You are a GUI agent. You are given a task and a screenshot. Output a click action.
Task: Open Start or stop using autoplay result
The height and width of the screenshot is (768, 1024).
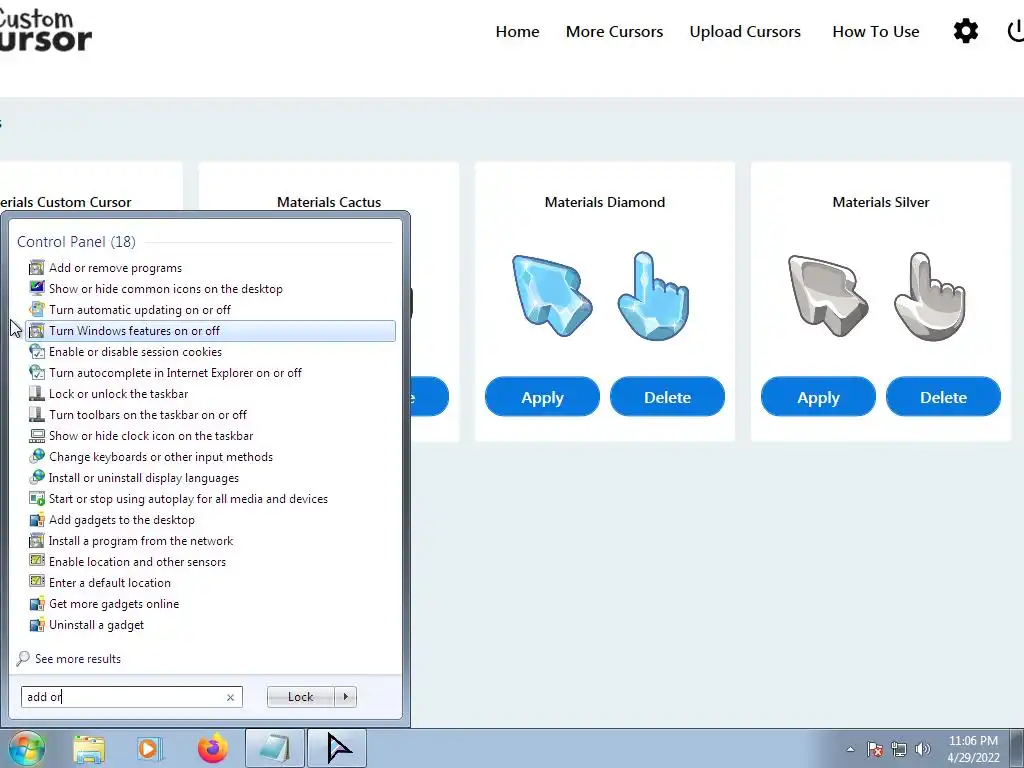point(210,499)
